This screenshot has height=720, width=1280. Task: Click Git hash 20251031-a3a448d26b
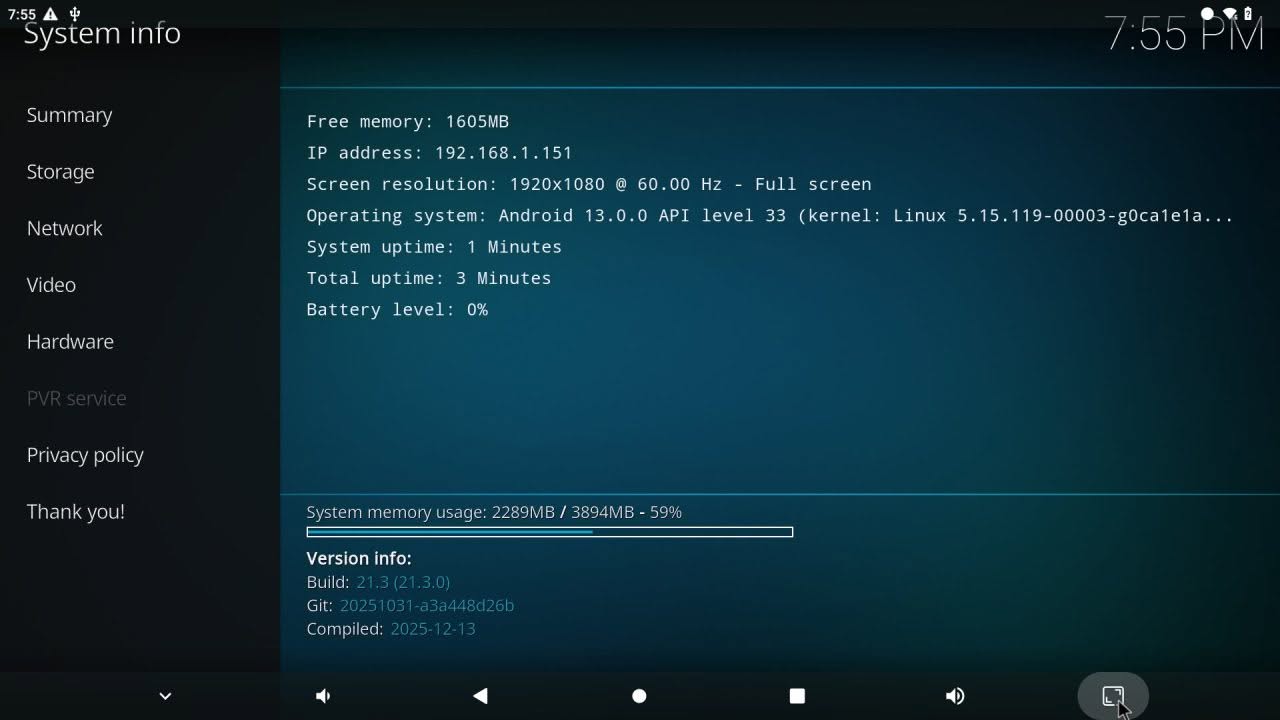point(427,606)
